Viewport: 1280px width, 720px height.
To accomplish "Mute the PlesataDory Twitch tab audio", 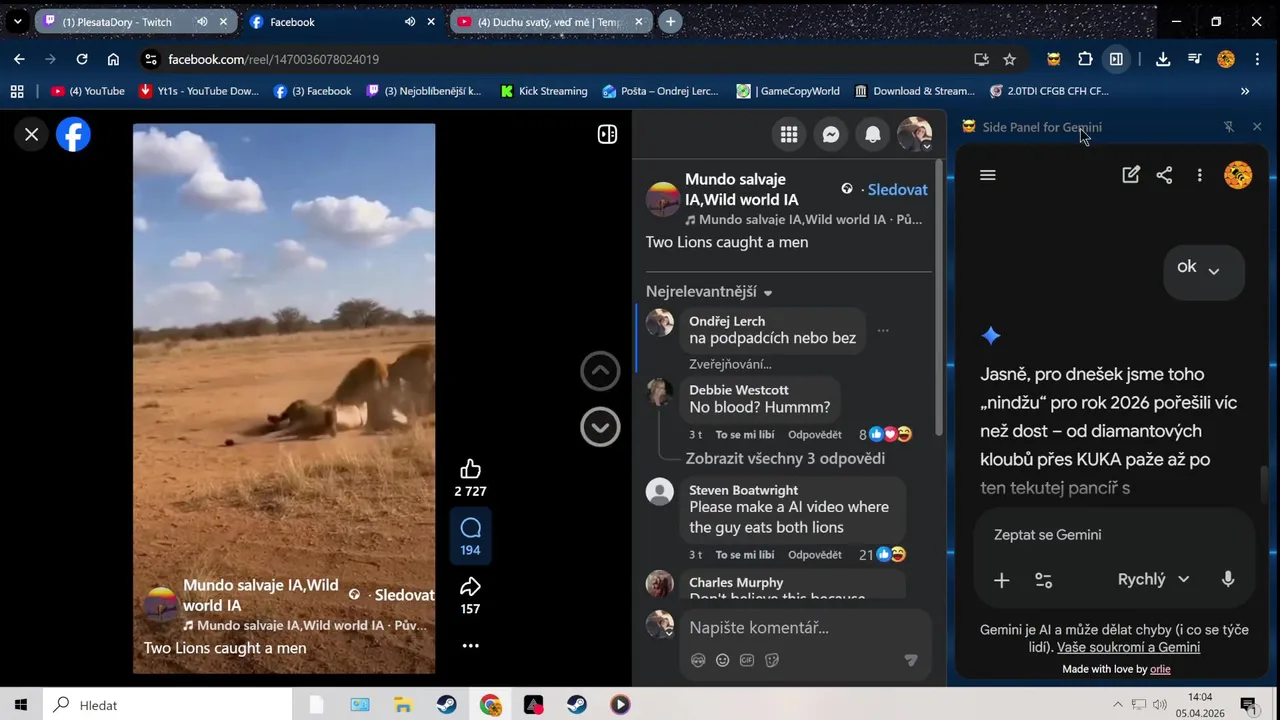I will coord(202,22).
